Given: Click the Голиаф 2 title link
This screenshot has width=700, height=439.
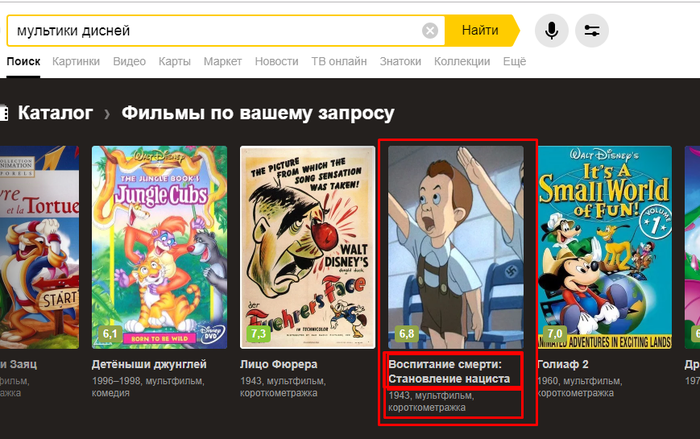Looking at the screenshot, I should 562,364.
